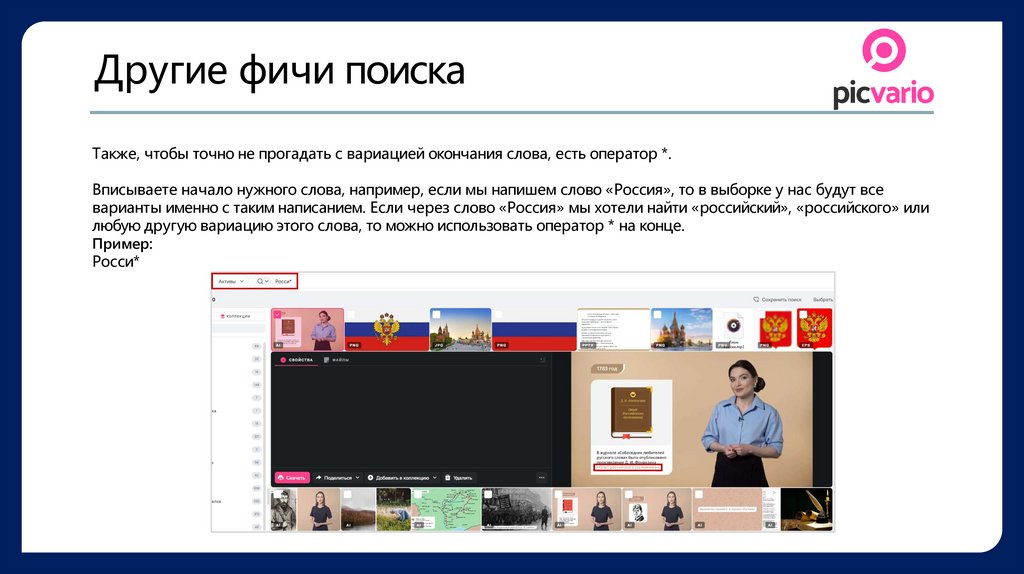
Task: Uncheck the selected presenter thumbnail checkbox
Action: (x=277, y=315)
